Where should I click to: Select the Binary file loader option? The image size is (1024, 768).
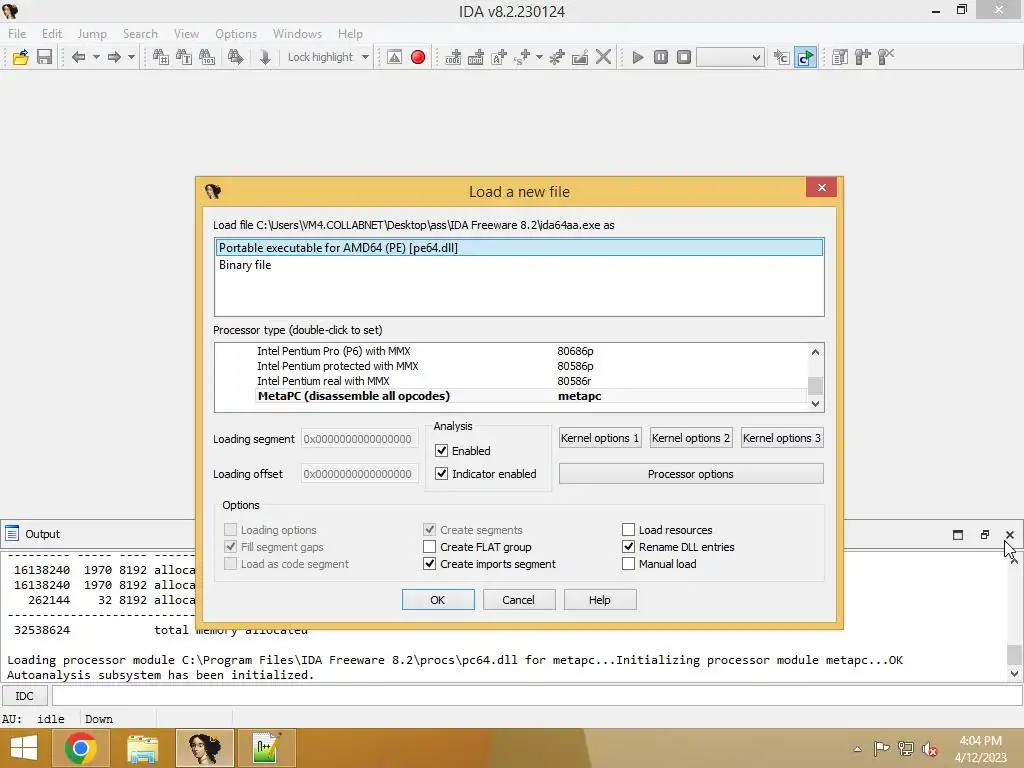519,264
